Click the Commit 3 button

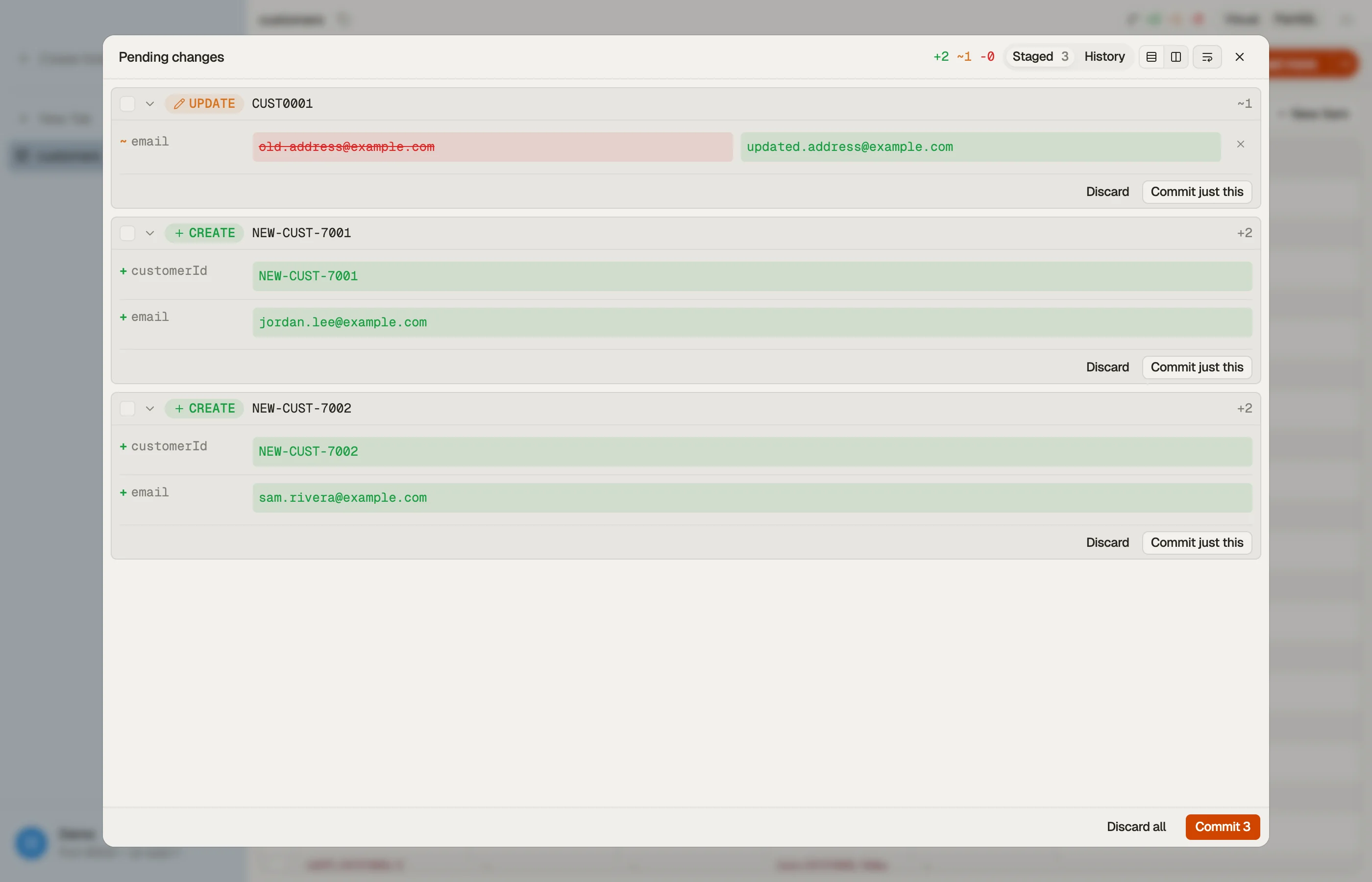pyautogui.click(x=1223, y=827)
